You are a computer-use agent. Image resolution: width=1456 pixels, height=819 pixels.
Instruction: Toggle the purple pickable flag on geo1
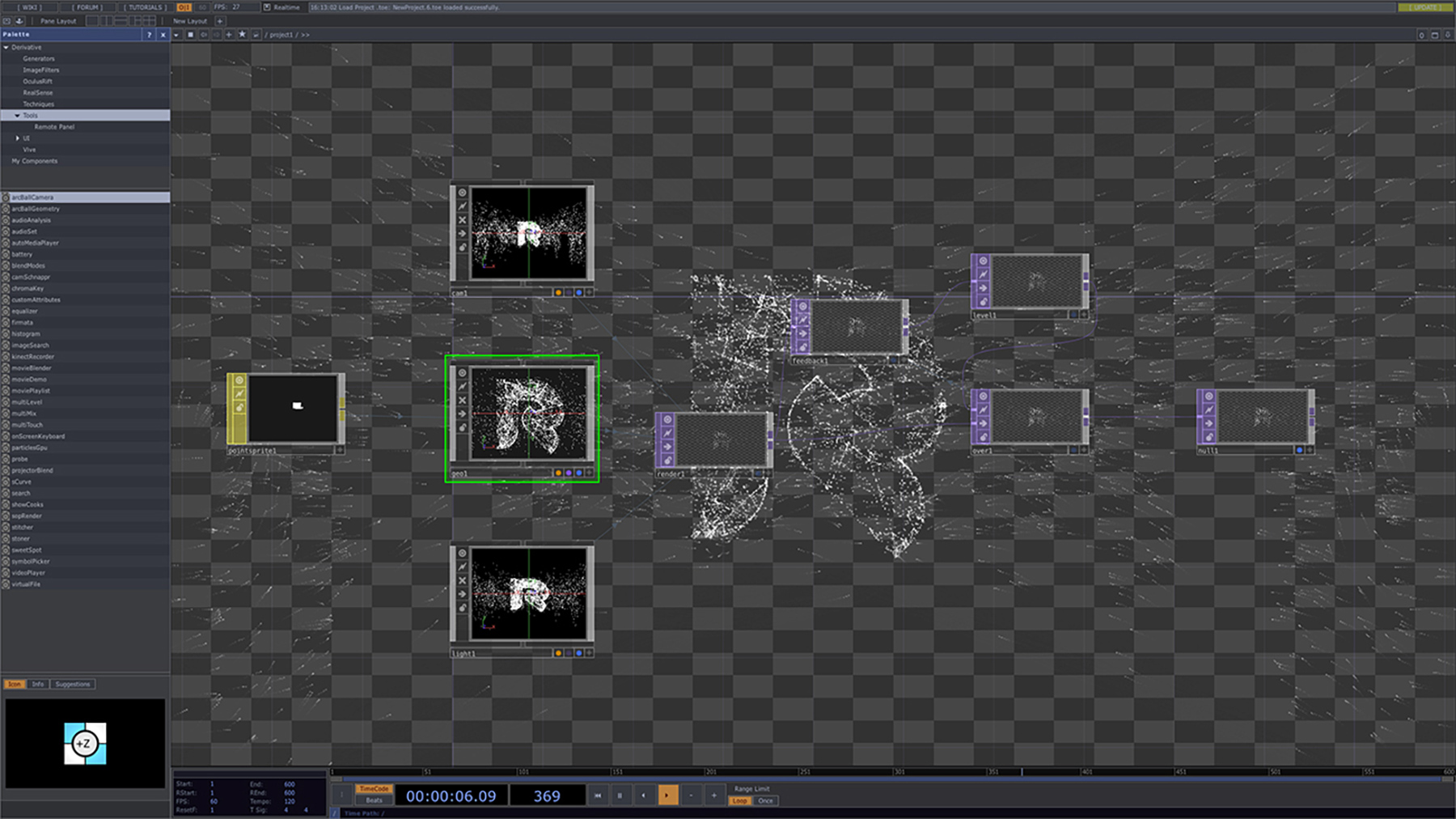(x=569, y=473)
